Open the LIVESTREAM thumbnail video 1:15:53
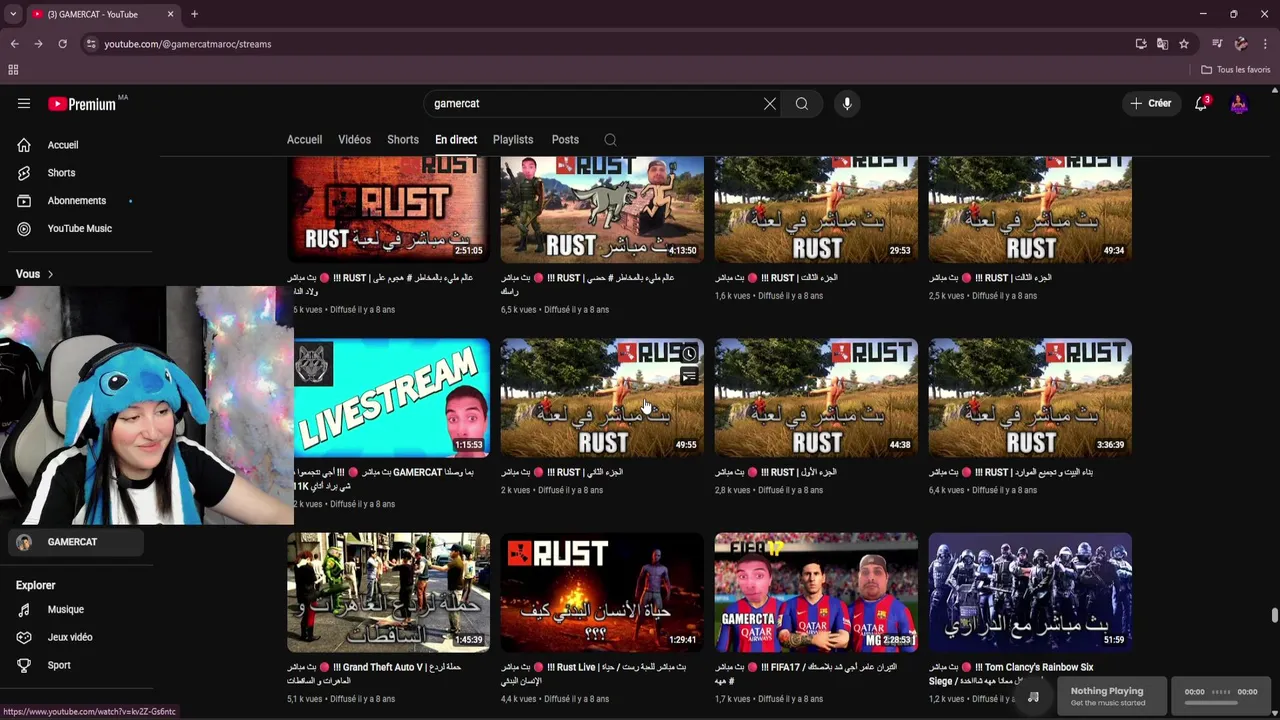The image size is (1280, 720). pos(390,398)
